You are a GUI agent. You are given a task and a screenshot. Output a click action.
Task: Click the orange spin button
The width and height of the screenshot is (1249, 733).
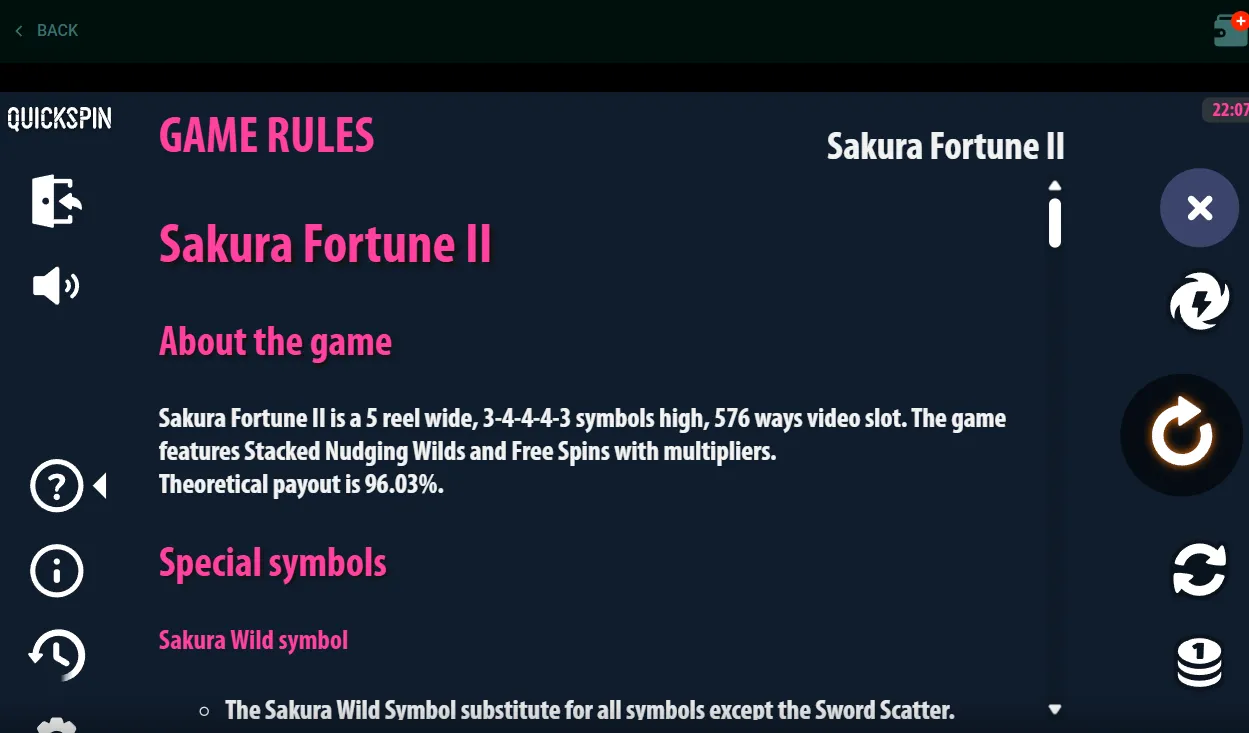pyautogui.click(x=1182, y=435)
